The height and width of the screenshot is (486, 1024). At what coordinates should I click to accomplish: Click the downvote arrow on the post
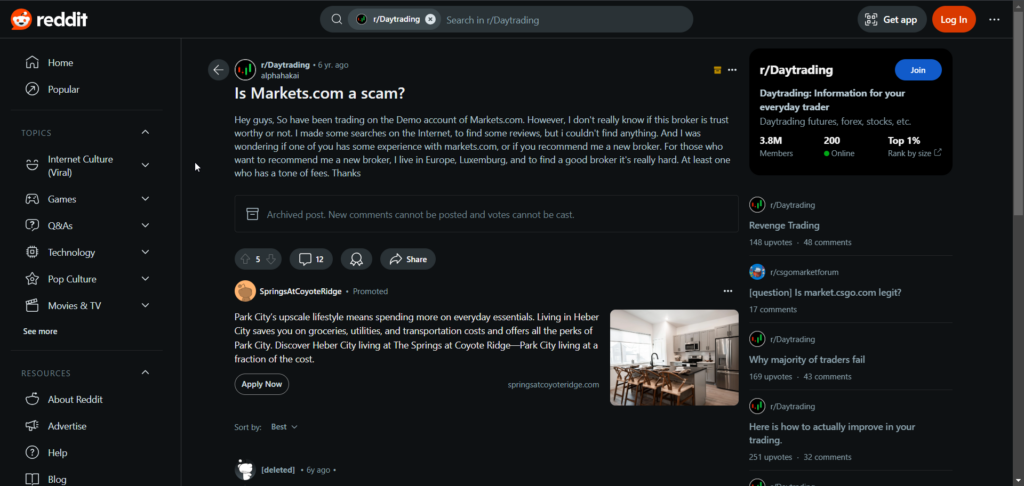tap(271, 259)
